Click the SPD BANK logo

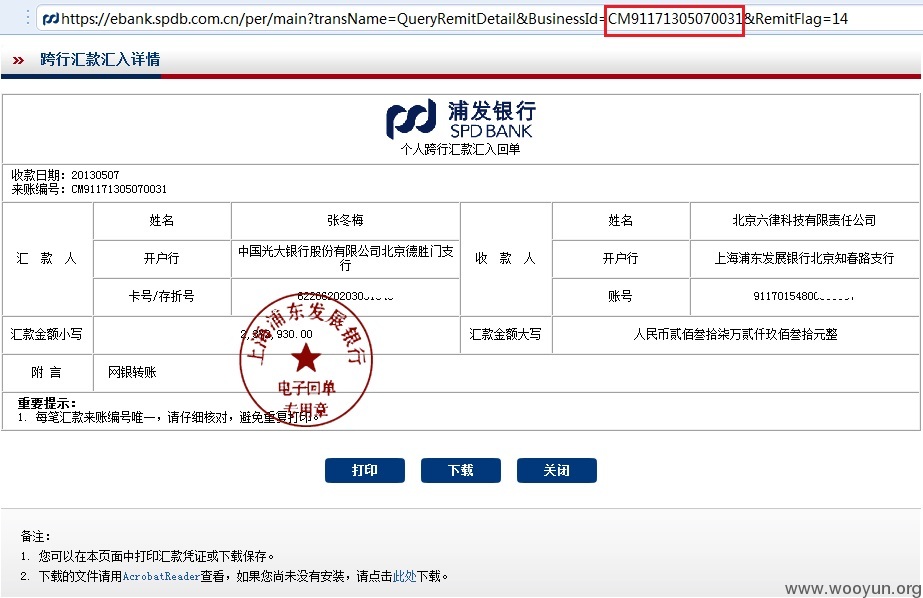pyautogui.click(x=461, y=119)
